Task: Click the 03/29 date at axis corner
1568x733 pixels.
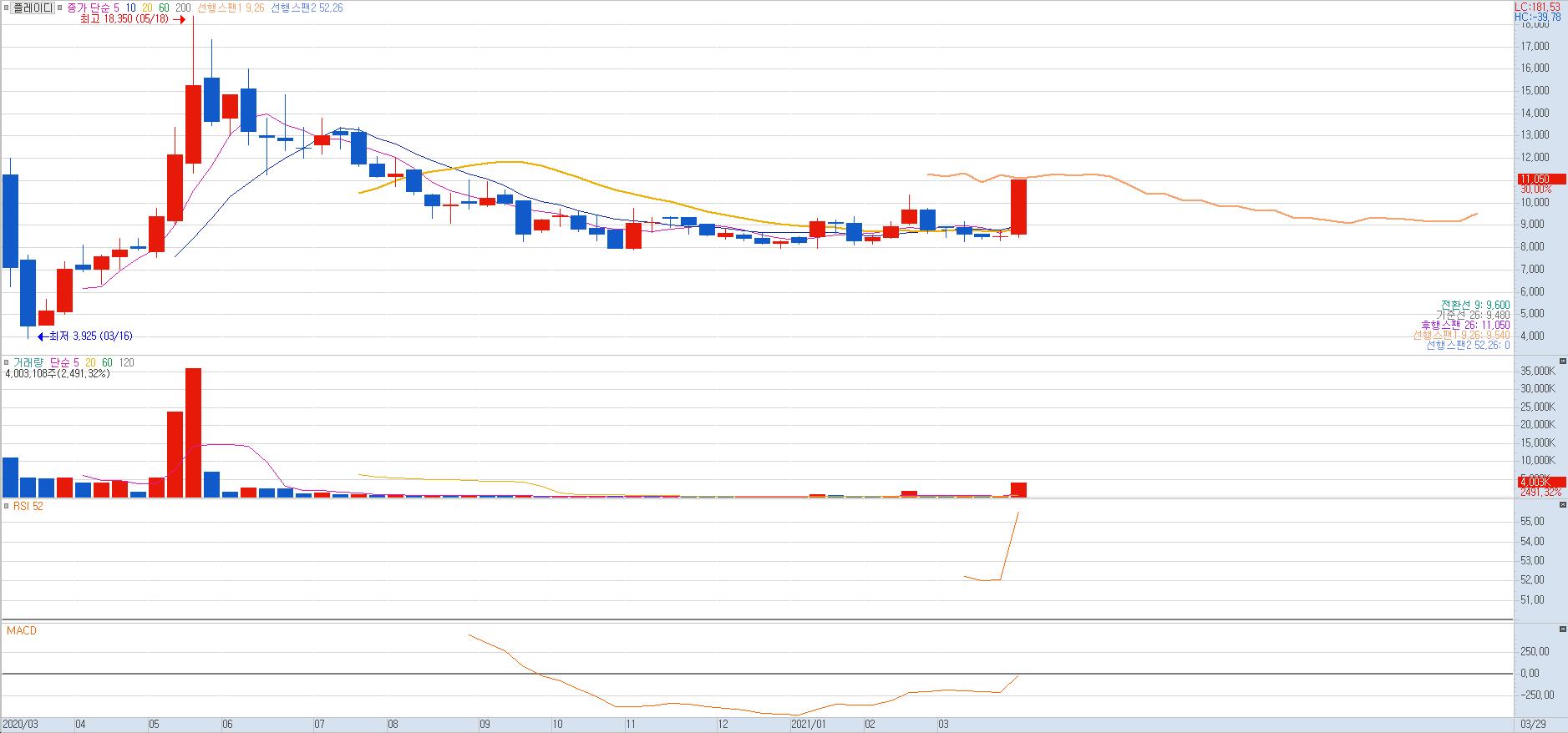Action: 1532,725
